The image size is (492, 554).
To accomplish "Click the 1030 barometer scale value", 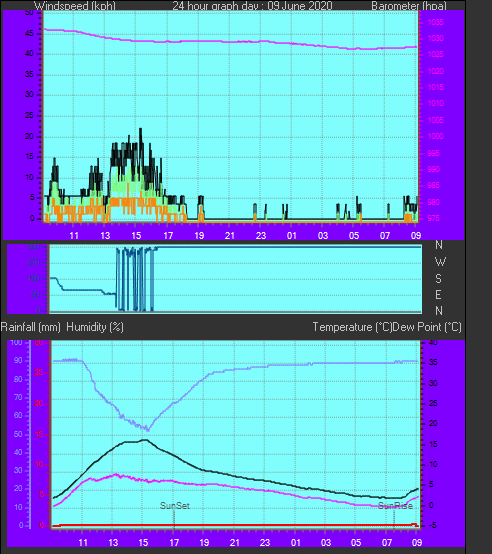I will point(435,38).
